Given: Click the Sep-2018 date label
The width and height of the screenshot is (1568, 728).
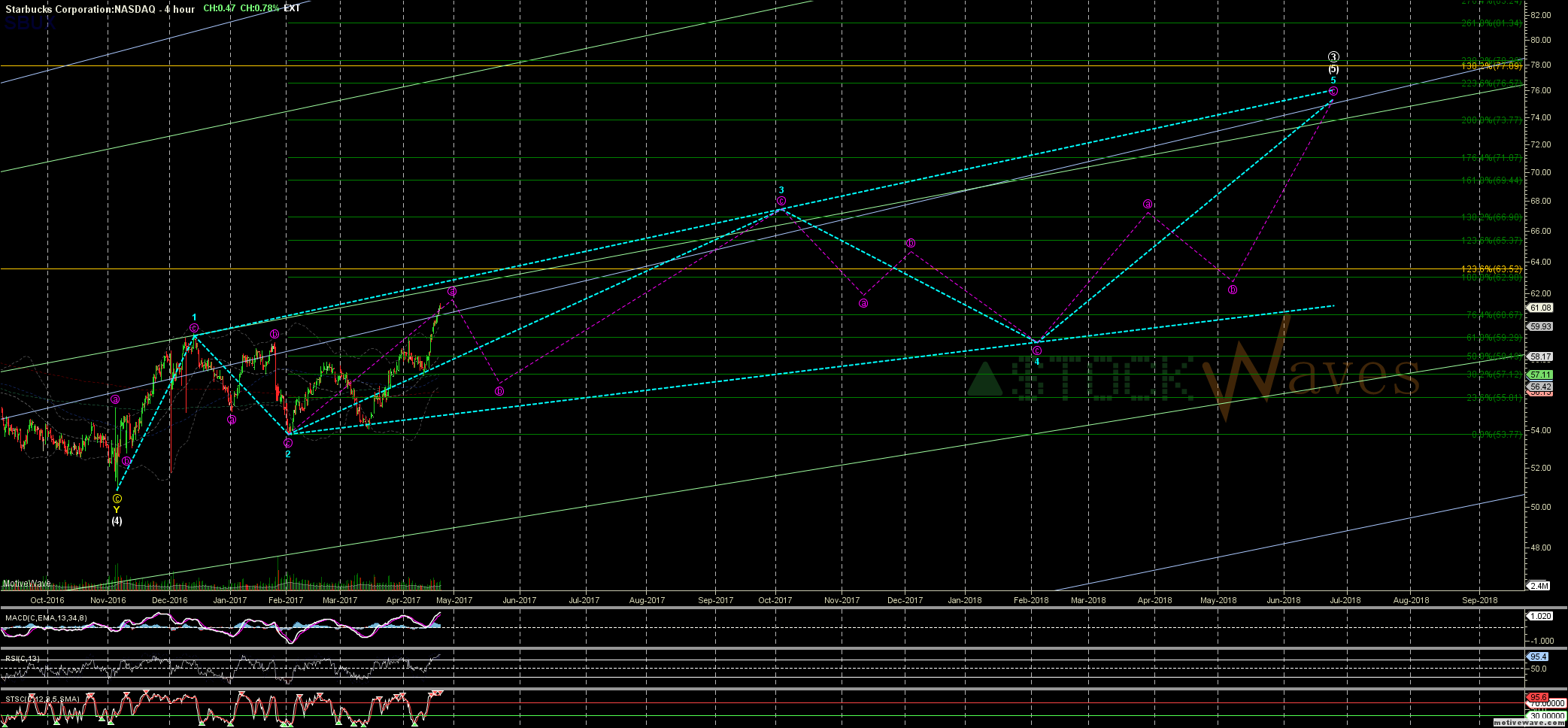Looking at the screenshot, I should point(1479,600).
